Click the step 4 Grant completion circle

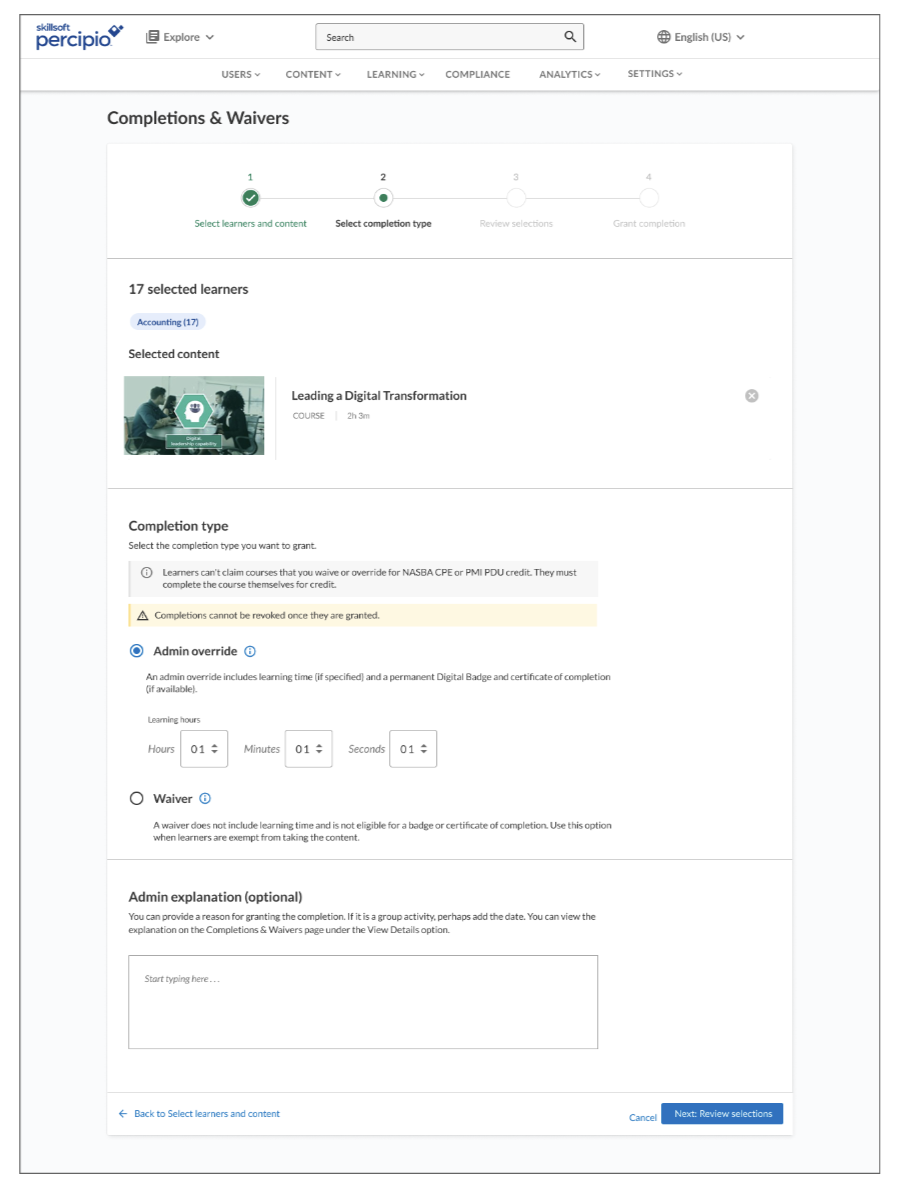[649, 198]
